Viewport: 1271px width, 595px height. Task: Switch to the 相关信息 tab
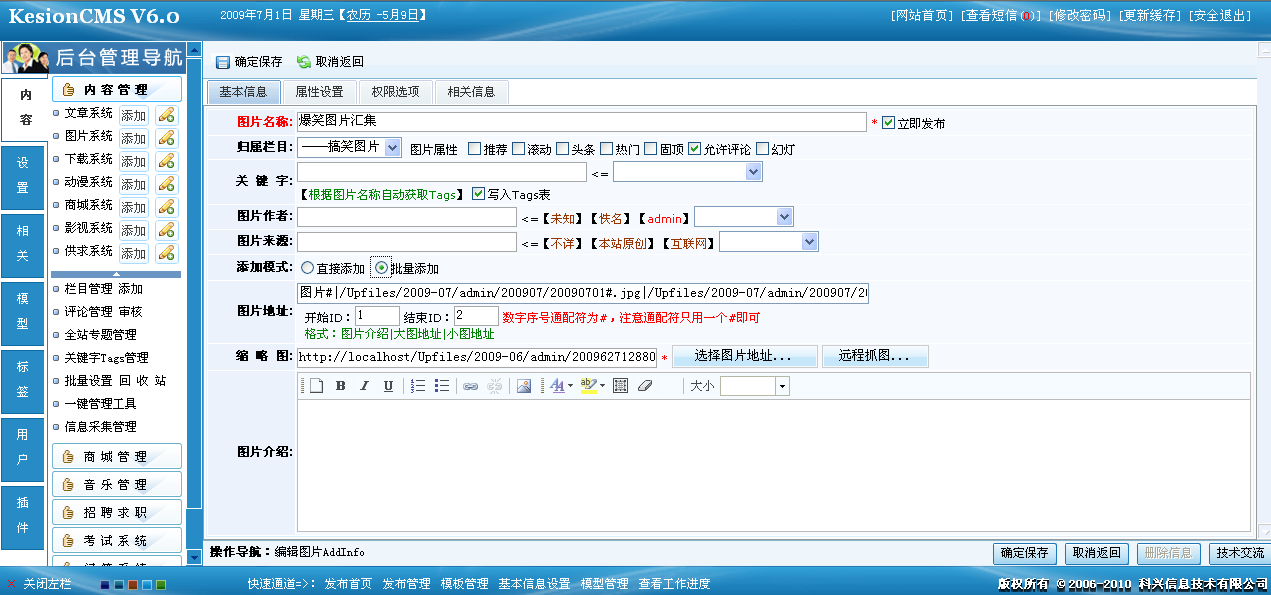click(471, 92)
